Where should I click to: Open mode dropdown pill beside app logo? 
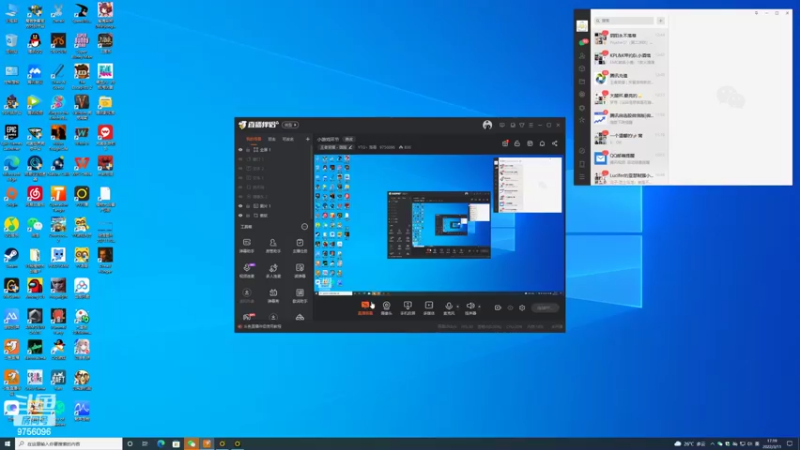point(290,125)
